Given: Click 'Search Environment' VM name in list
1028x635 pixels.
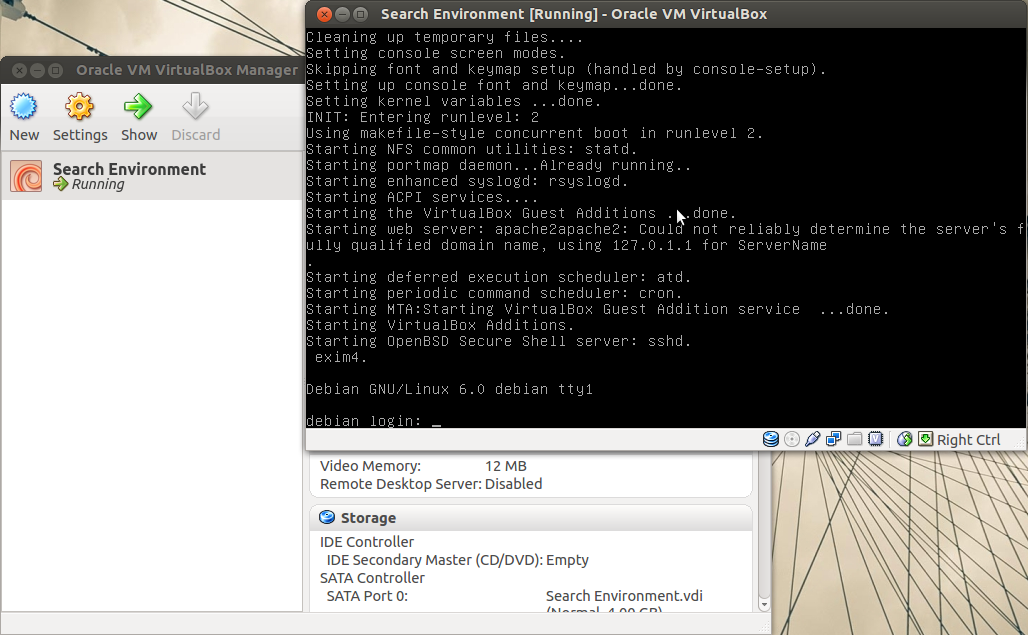Looking at the screenshot, I should (x=129, y=169).
